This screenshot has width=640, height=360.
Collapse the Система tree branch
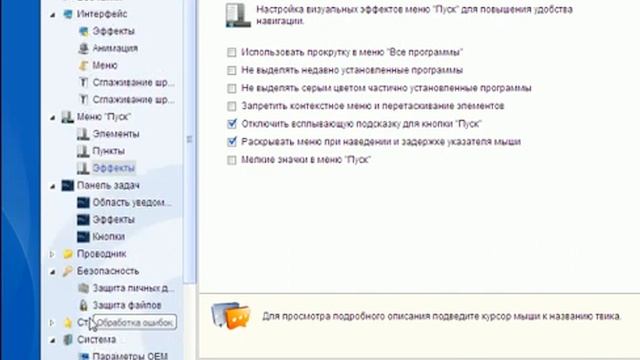[x=53, y=340]
